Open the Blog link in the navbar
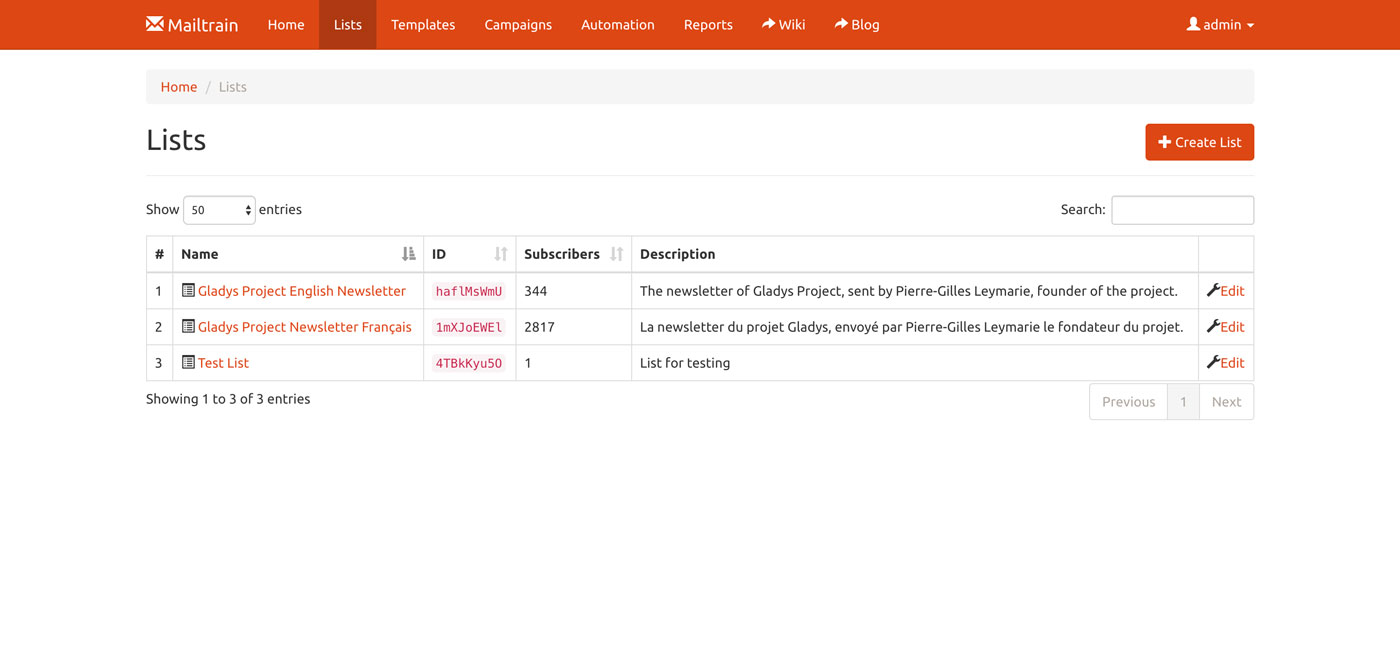1400x658 pixels. (857, 24)
